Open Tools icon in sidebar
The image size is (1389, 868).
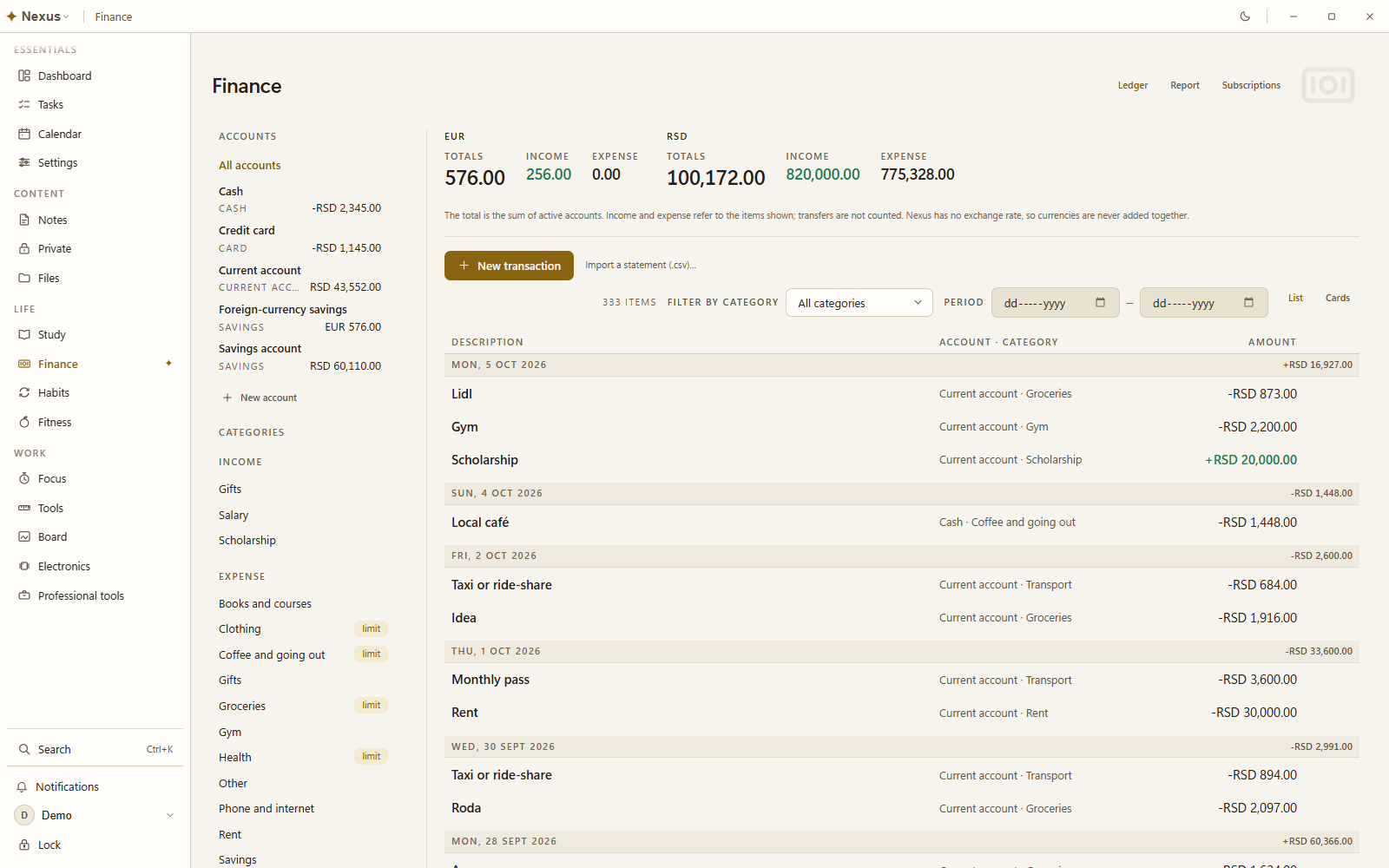pyautogui.click(x=24, y=508)
